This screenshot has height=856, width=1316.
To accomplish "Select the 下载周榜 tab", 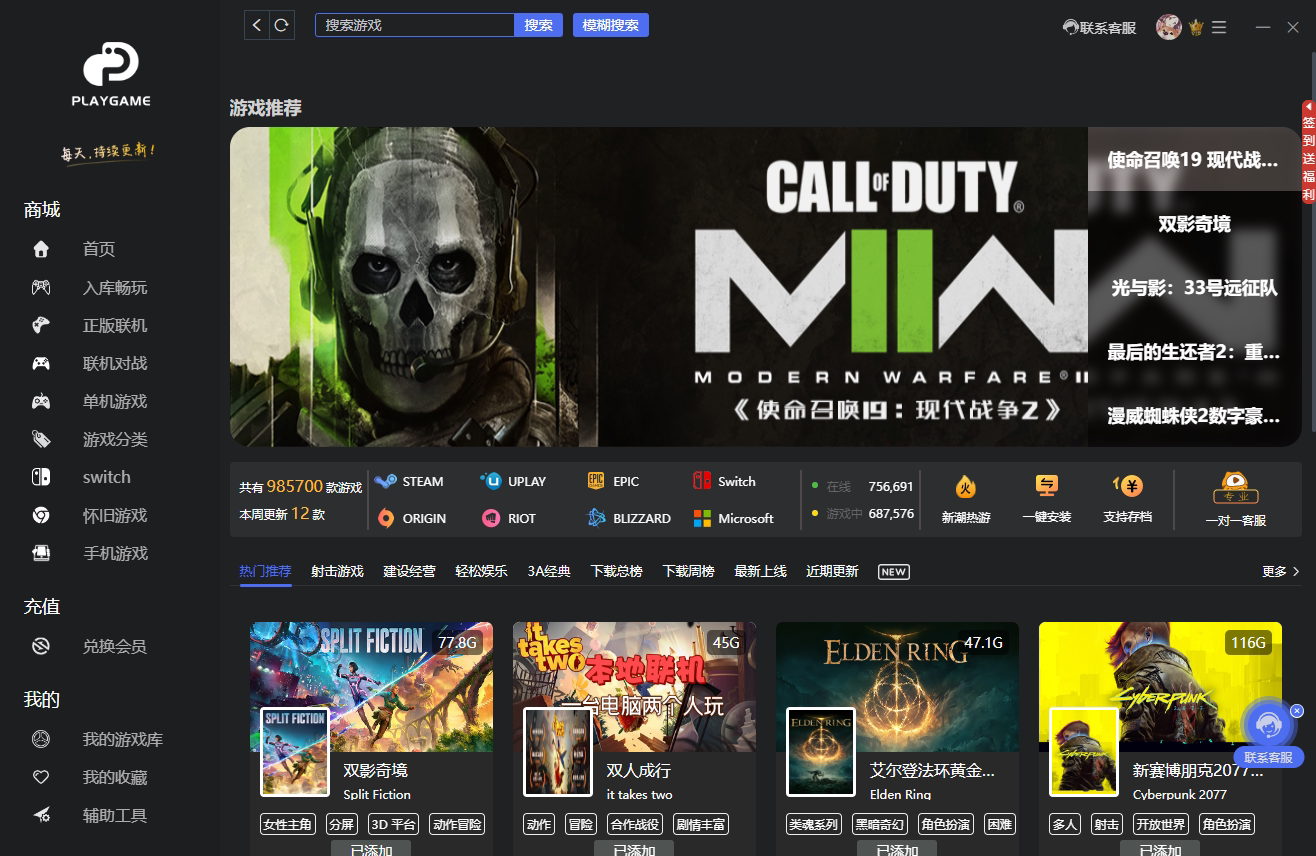I will point(688,571).
